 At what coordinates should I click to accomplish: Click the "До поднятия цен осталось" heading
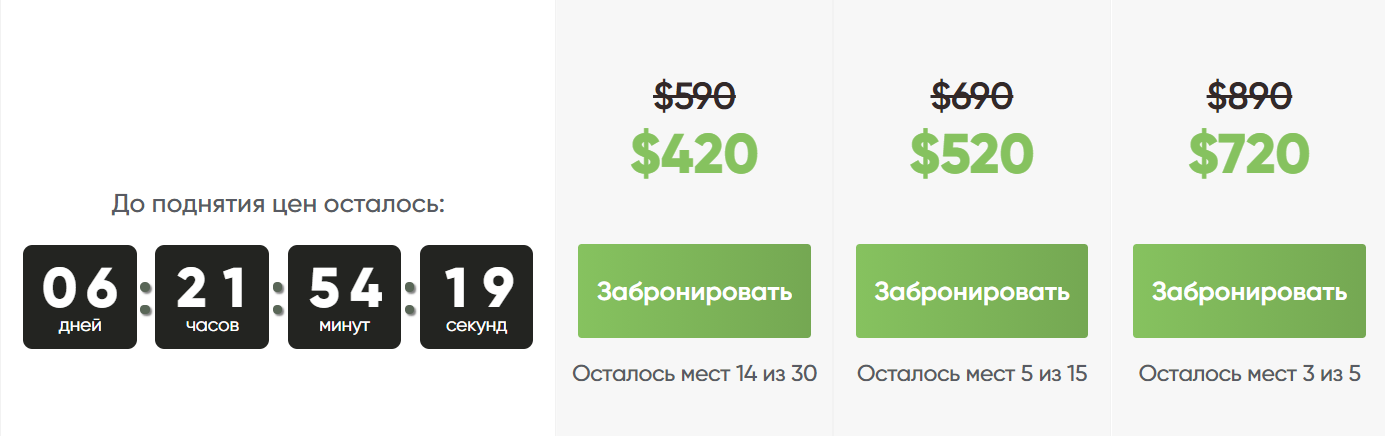pyautogui.click(x=278, y=205)
